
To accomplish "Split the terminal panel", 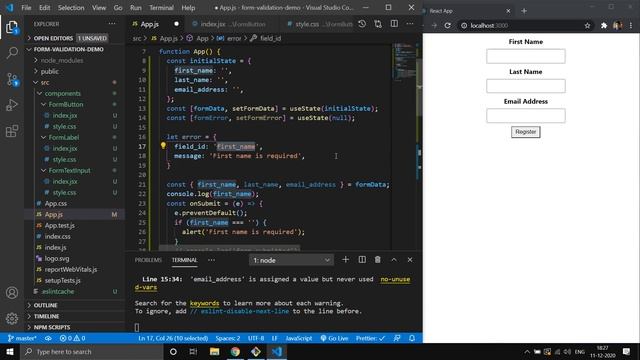I will [x=362, y=260].
